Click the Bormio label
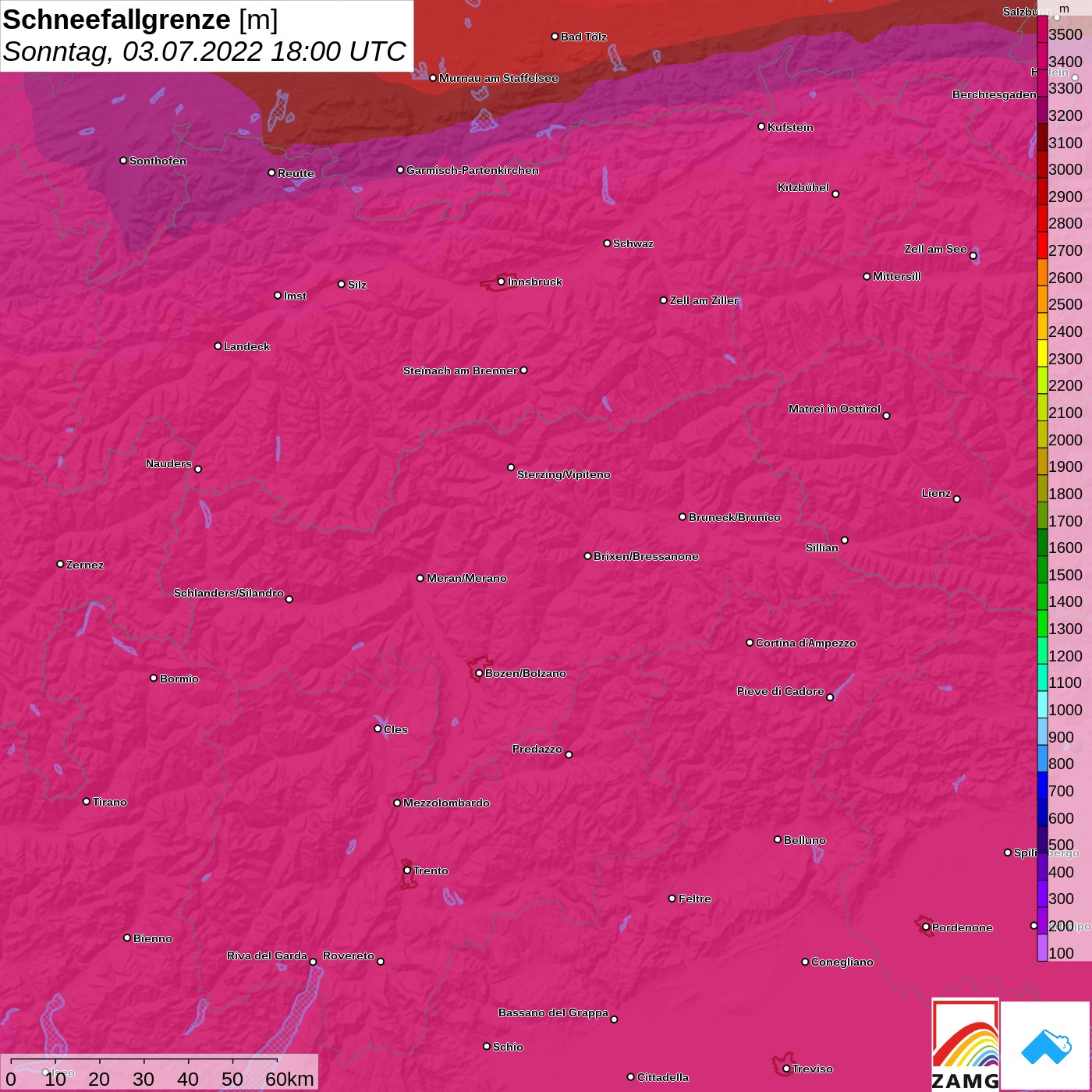The height and width of the screenshot is (1092, 1092). coord(179,679)
